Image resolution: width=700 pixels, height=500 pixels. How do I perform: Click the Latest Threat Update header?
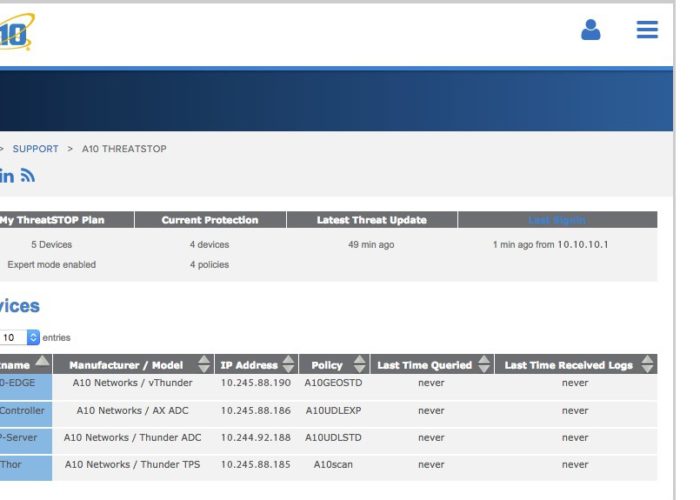coord(371,220)
